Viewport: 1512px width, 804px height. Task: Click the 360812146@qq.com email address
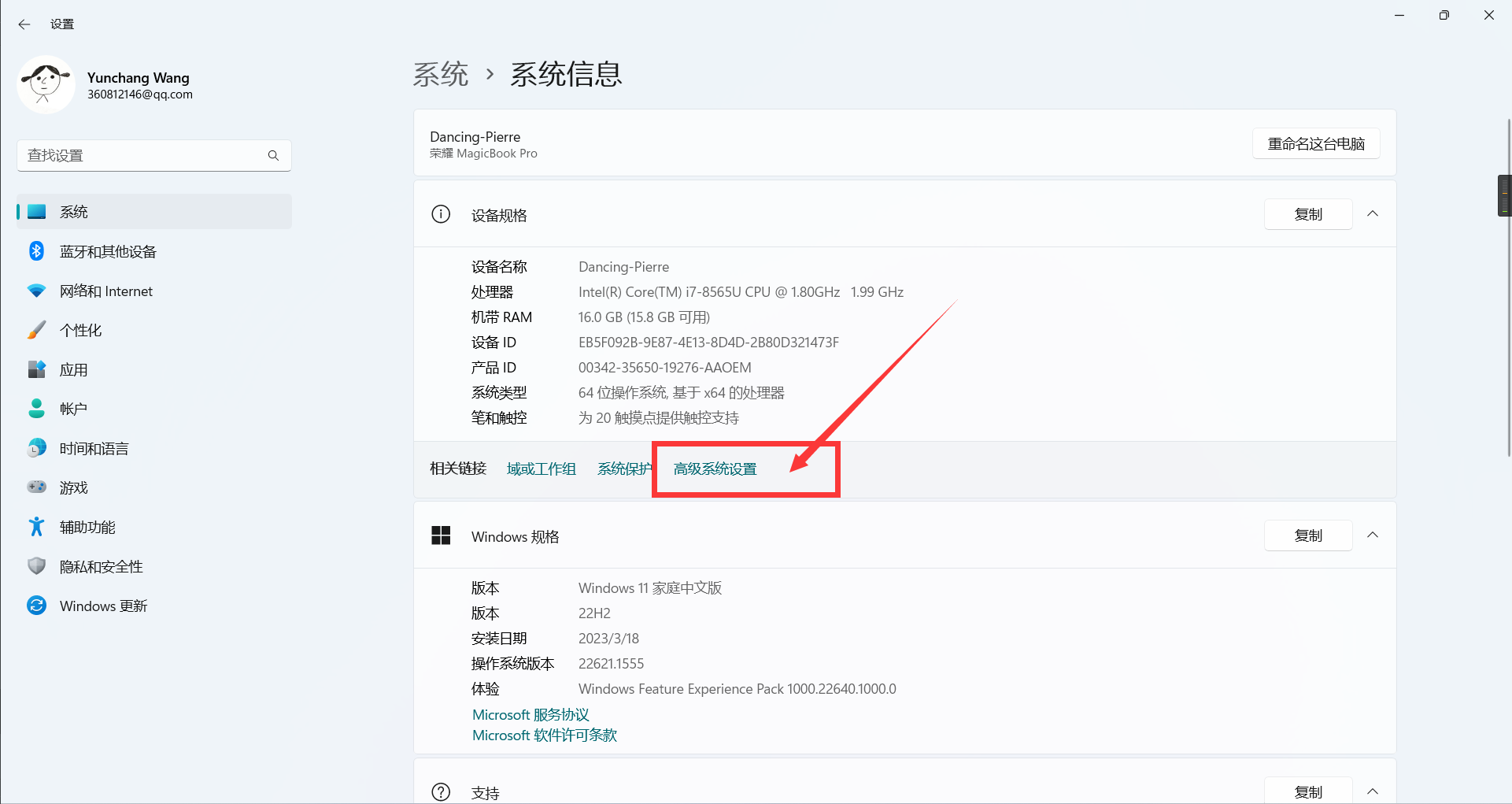[x=140, y=94]
